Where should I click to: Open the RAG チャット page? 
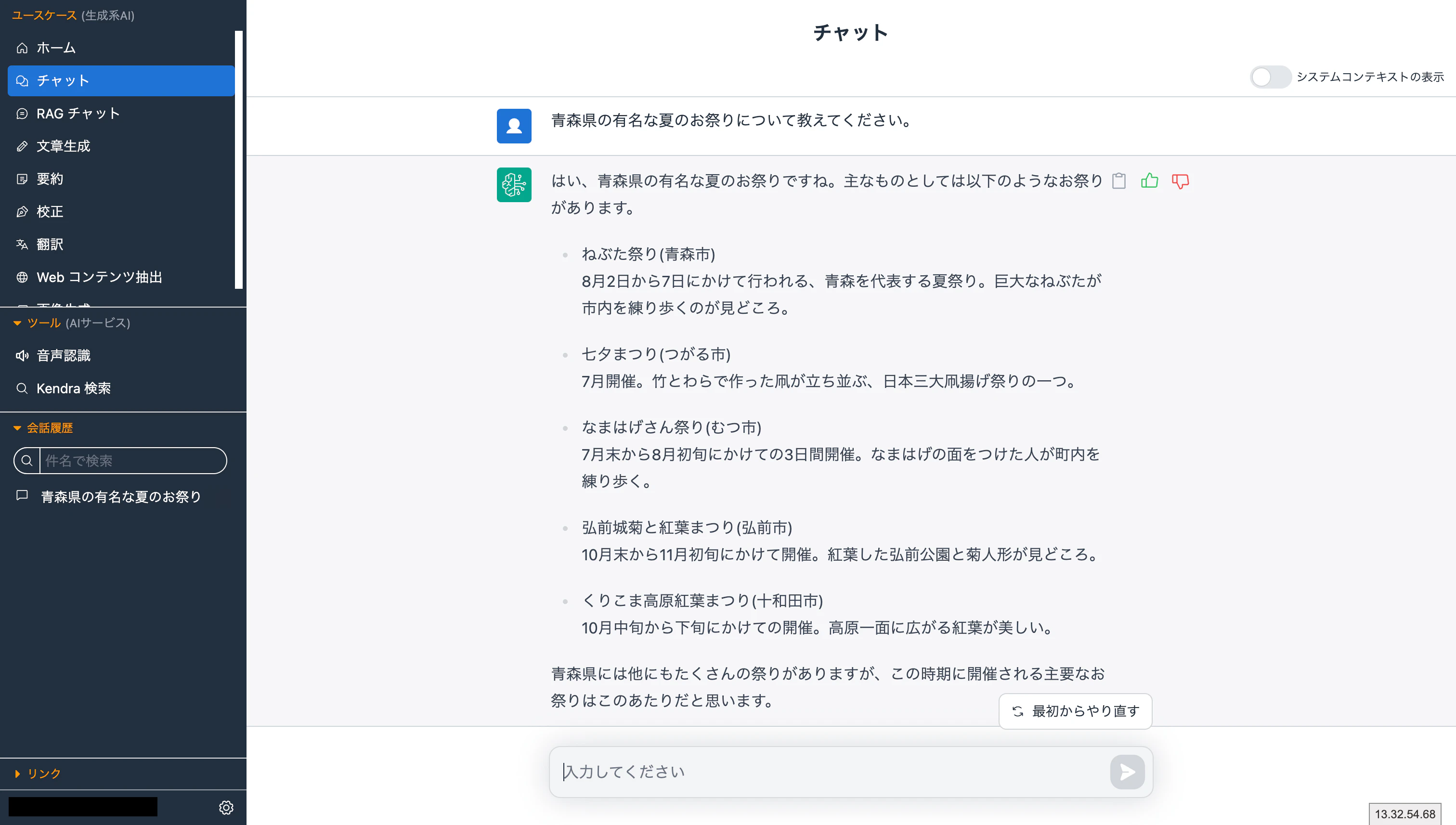121,113
